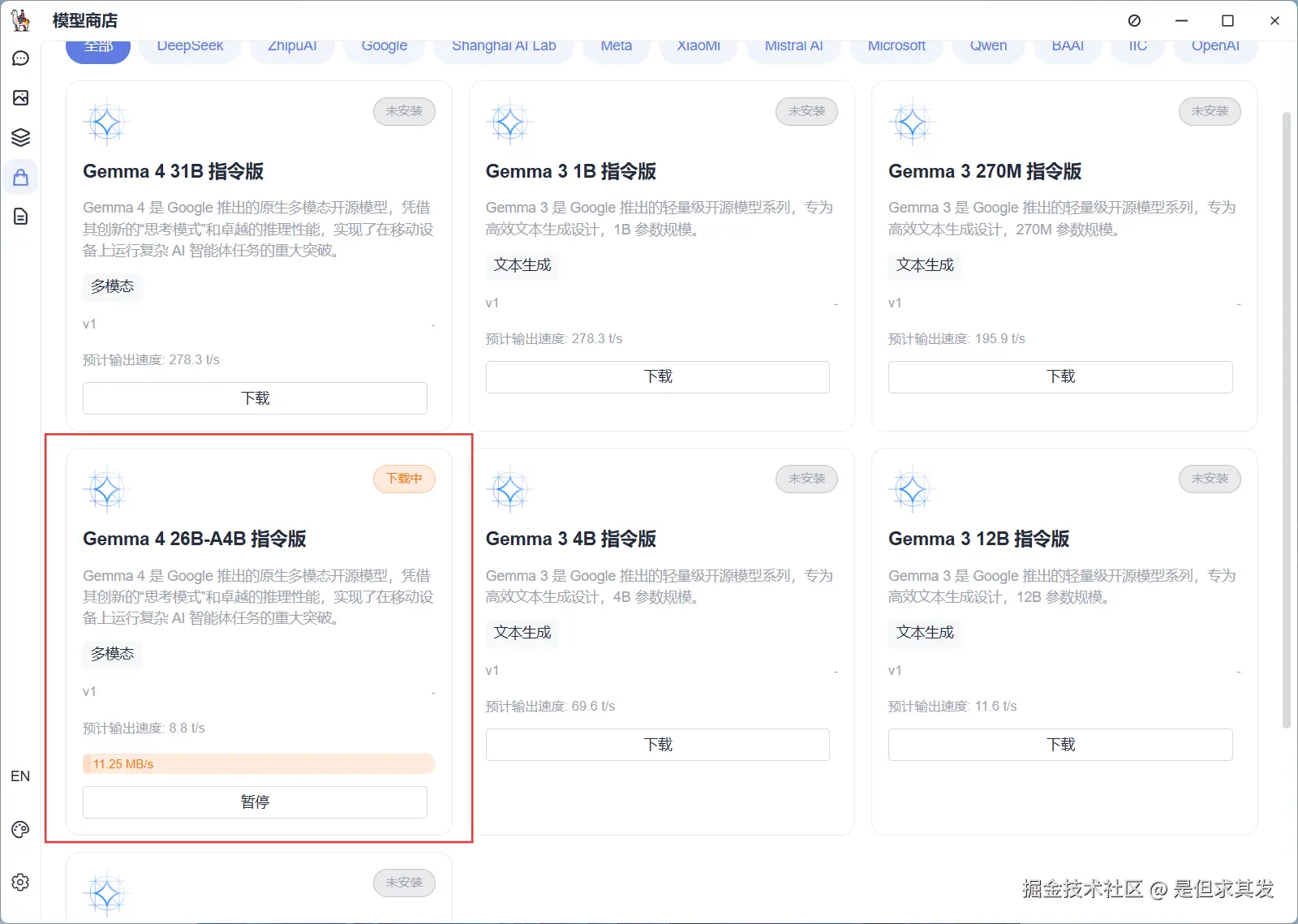The width and height of the screenshot is (1298, 924).
Task: Click the 11.25 MB/s download progress bar
Action: pos(258,763)
